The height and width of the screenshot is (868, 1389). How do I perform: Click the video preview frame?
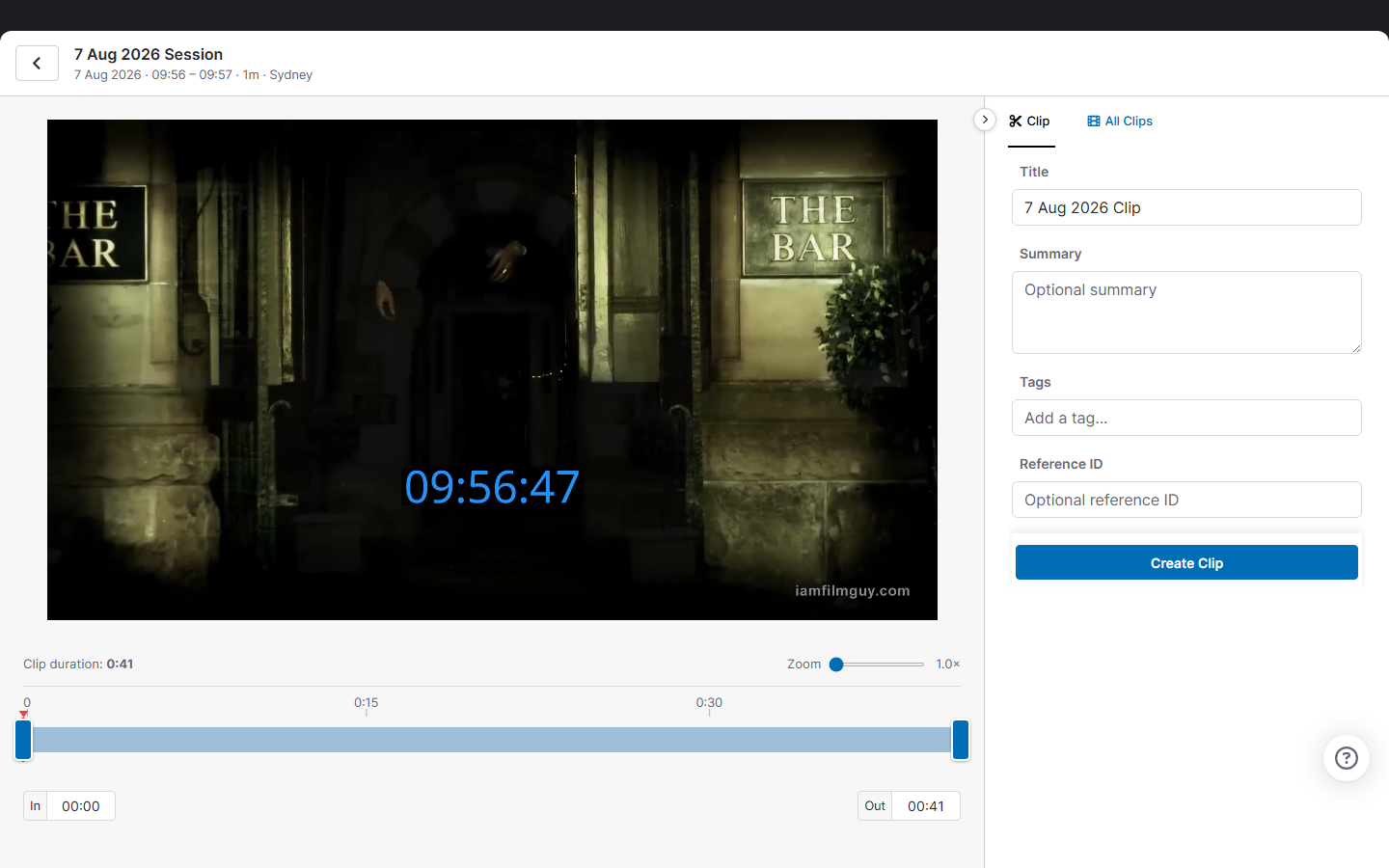492,369
